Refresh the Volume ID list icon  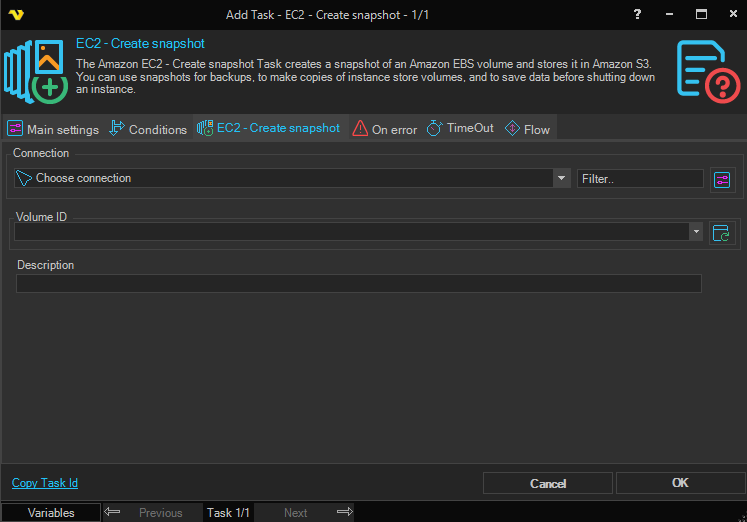tap(722, 233)
